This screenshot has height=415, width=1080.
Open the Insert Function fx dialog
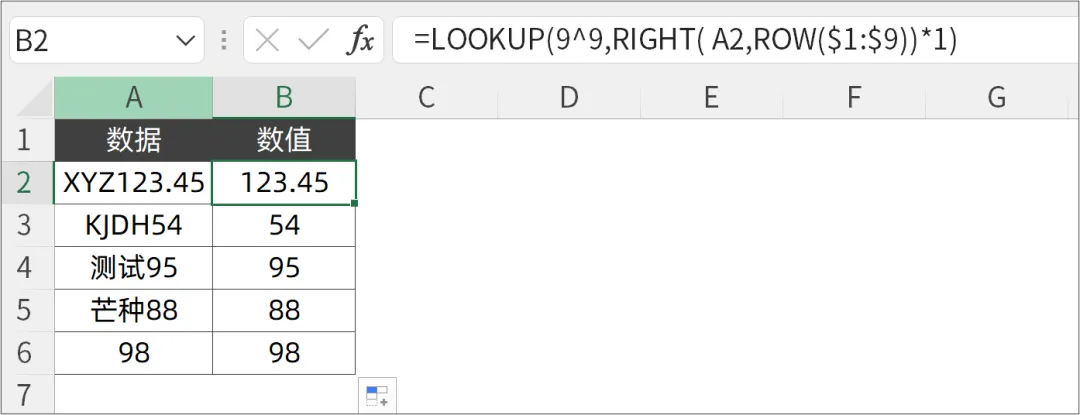pos(360,40)
